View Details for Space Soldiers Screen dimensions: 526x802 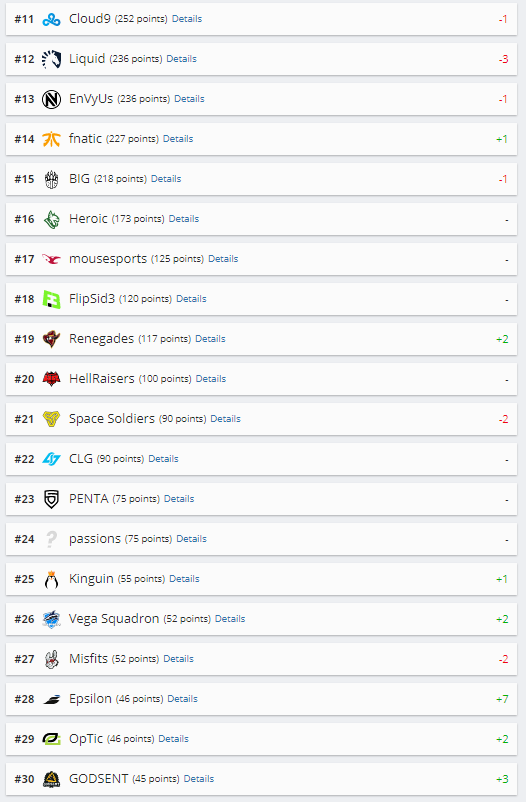click(226, 418)
